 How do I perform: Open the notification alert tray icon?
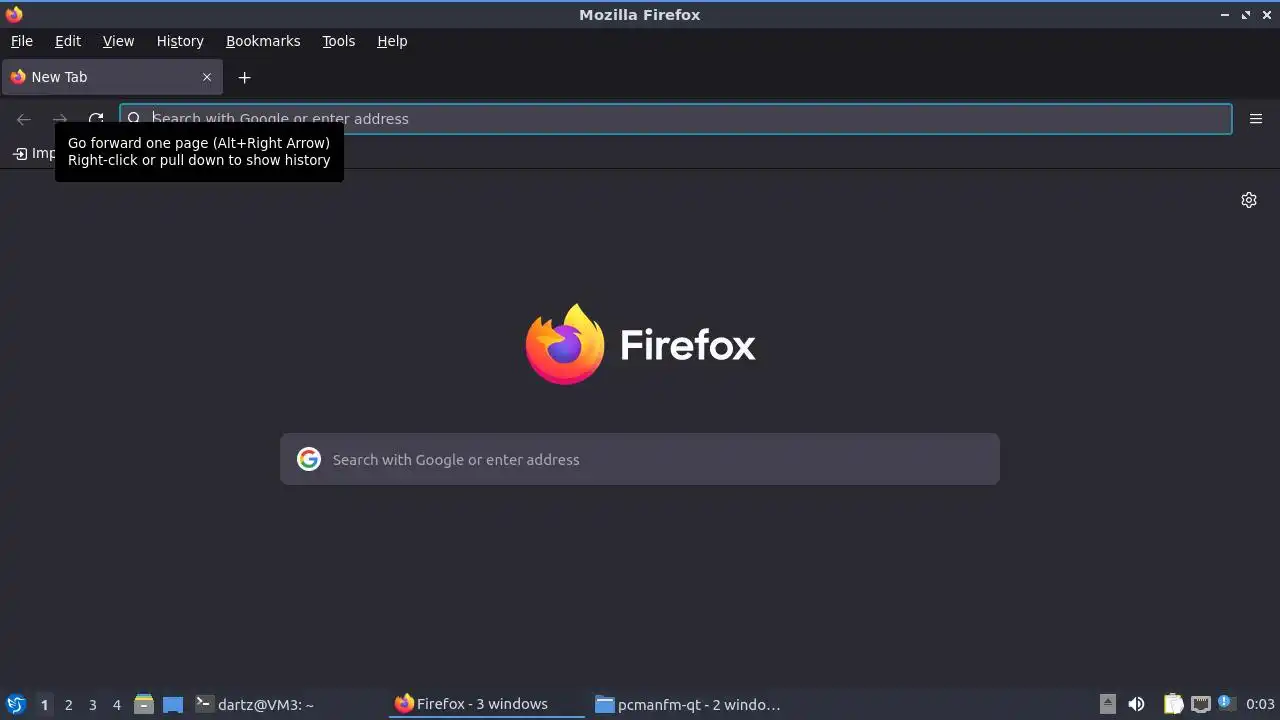tap(1226, 704)
